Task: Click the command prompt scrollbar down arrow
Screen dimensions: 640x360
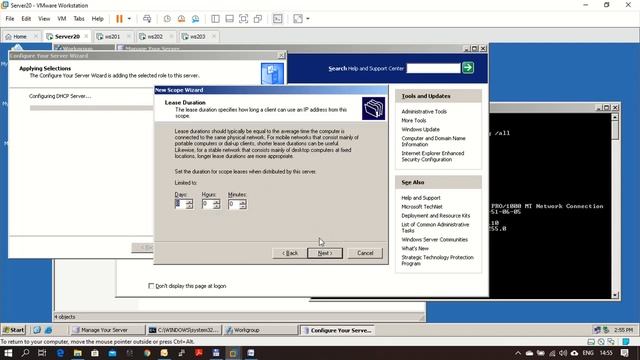Action: point(615,295)
